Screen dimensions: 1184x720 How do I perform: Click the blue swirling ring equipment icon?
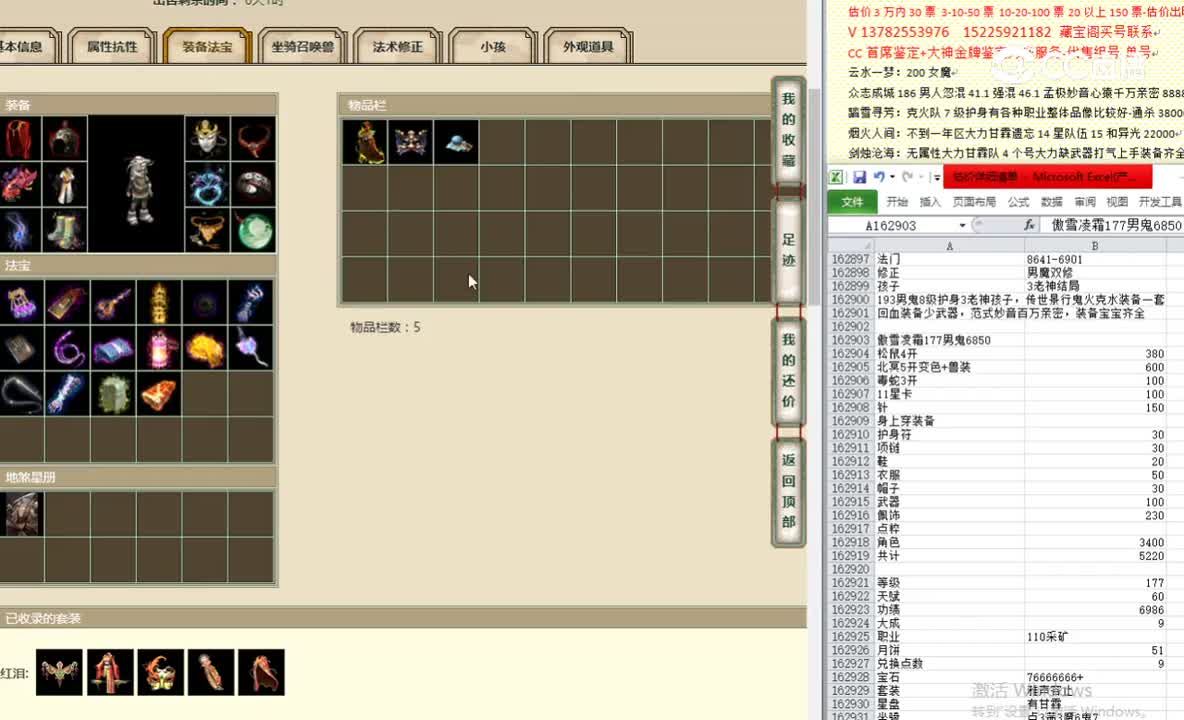click(x=207, y=184)
